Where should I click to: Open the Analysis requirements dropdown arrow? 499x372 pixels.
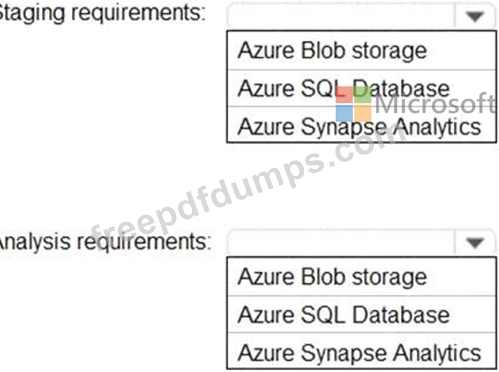pos(475,242)
